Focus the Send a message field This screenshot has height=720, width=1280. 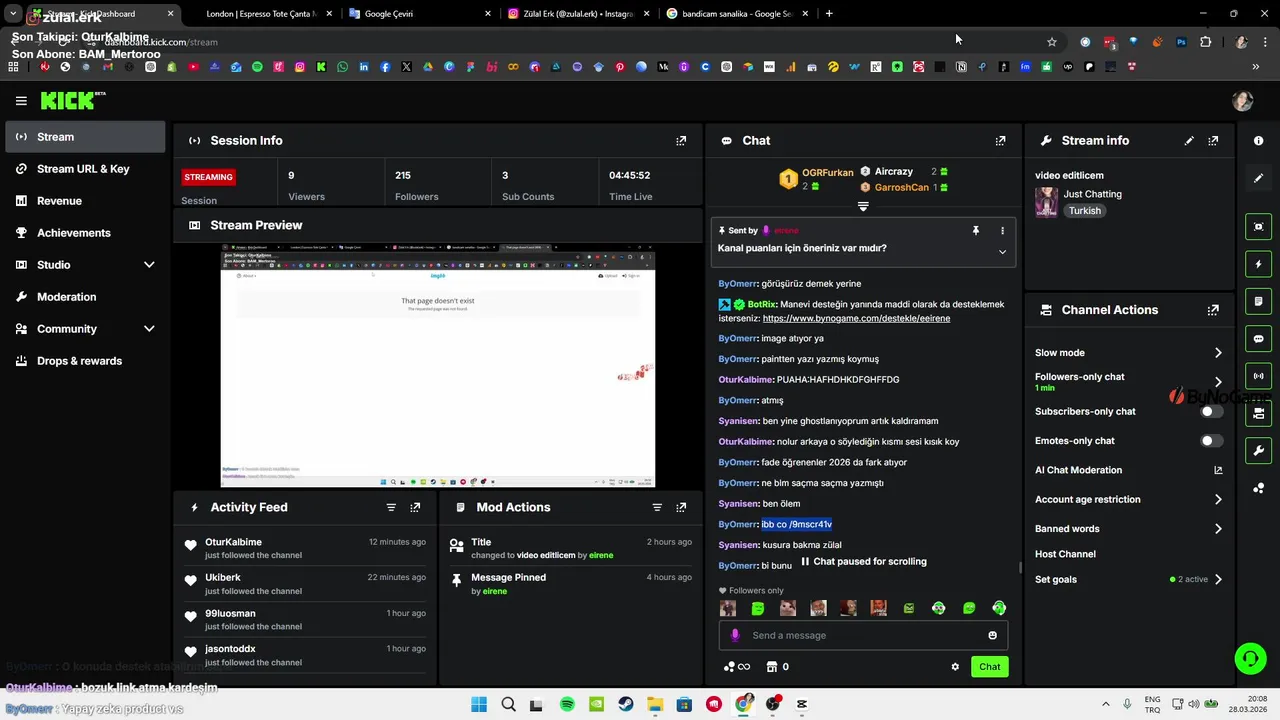(863, 635)
